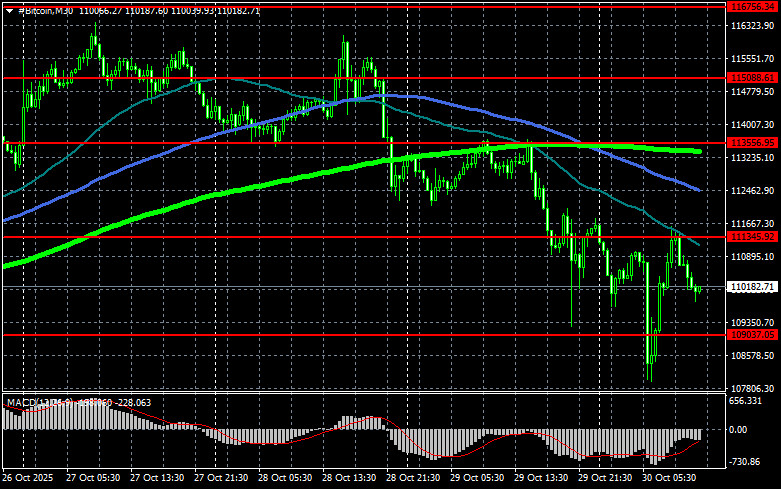Click the OHLC value 110187.60 in the header

(x=148, y=10)
